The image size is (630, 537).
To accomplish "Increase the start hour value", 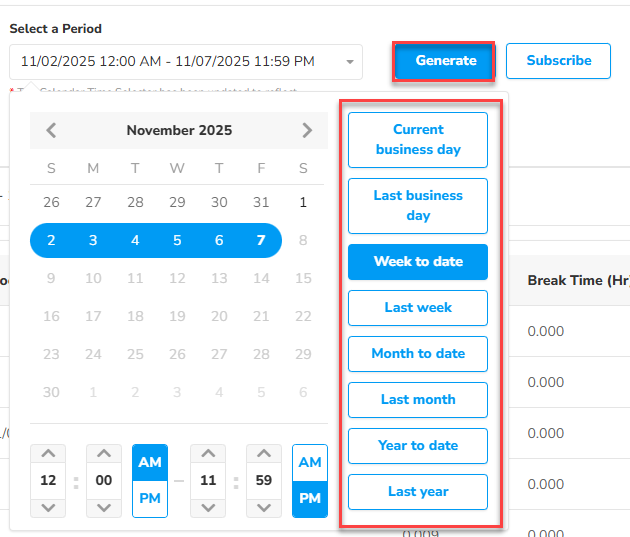I will pos(48,455).
